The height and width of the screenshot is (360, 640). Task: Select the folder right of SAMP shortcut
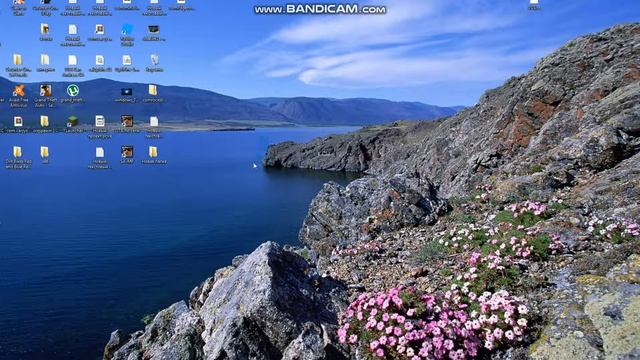[153, 152]
